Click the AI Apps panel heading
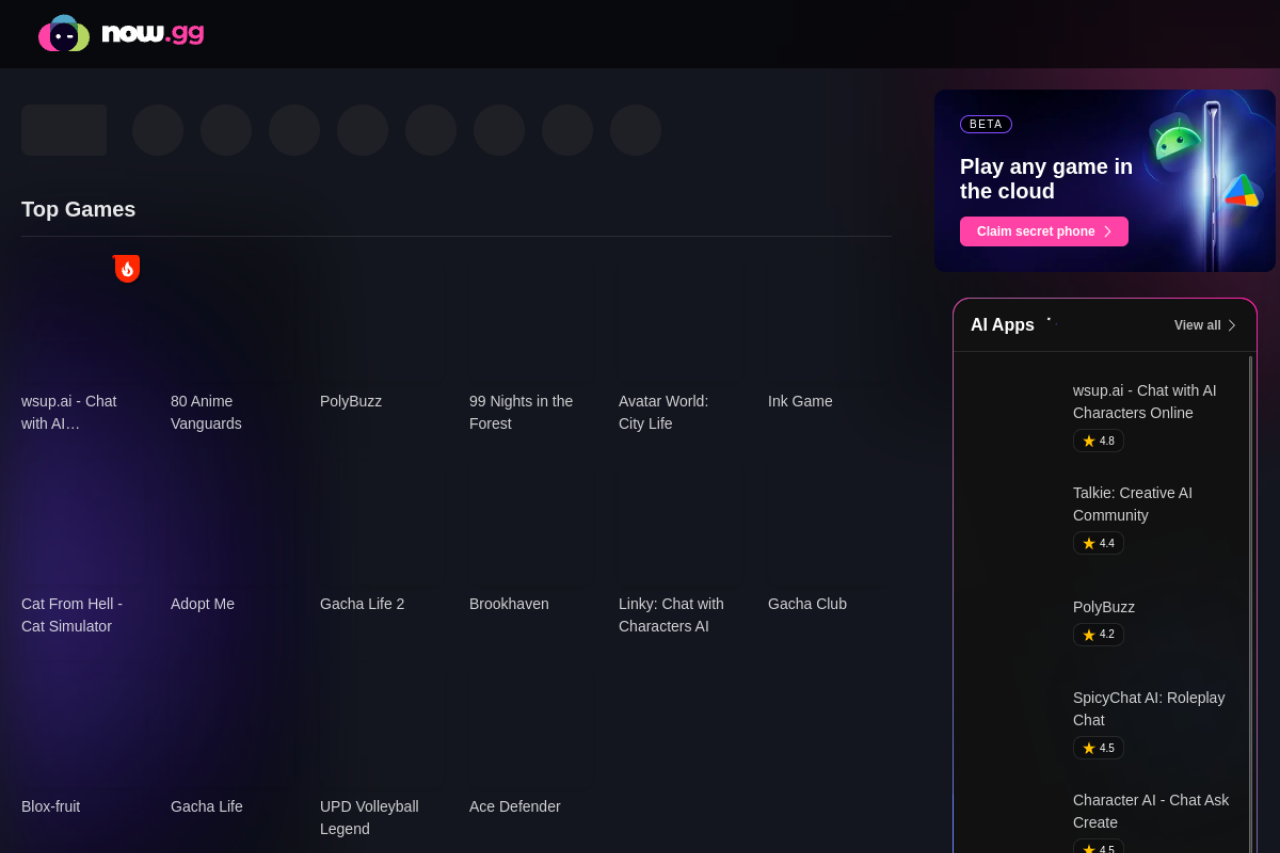Screen dimensions: 1280x853 click(x=1002, y=325)
